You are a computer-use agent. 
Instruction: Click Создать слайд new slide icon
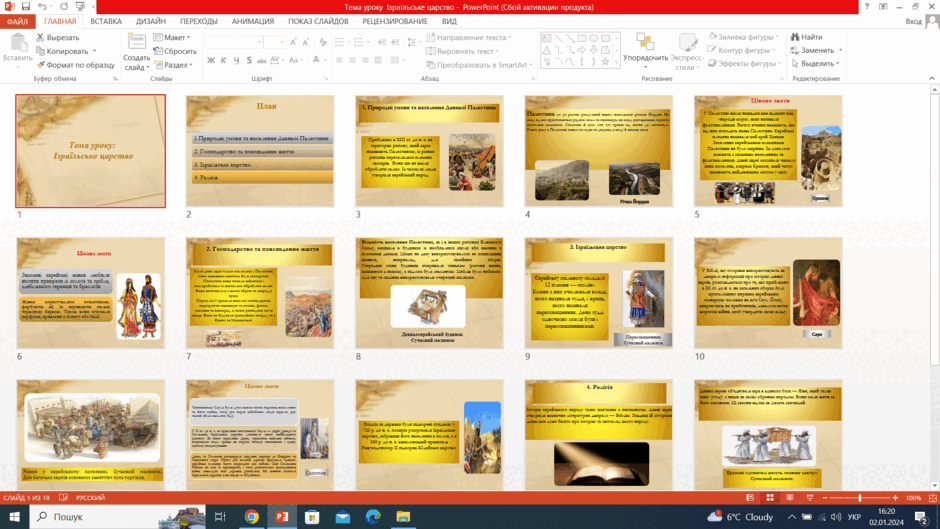point(136,42)
